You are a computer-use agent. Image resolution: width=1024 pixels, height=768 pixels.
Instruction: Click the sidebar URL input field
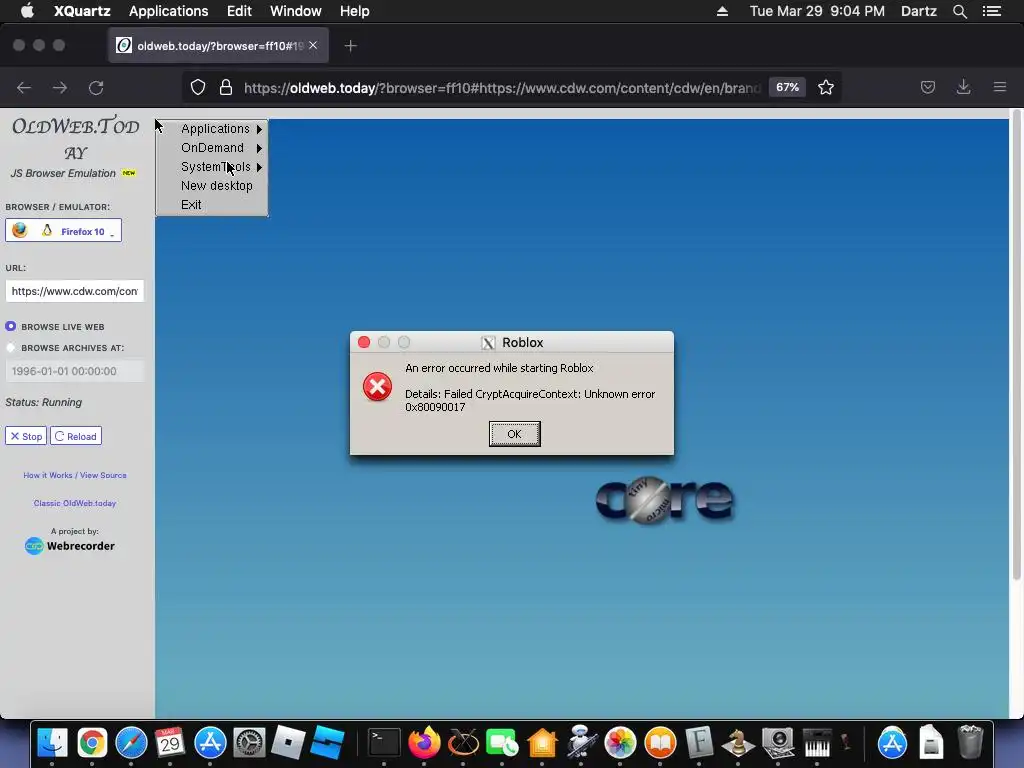click(x=74, y=291)
